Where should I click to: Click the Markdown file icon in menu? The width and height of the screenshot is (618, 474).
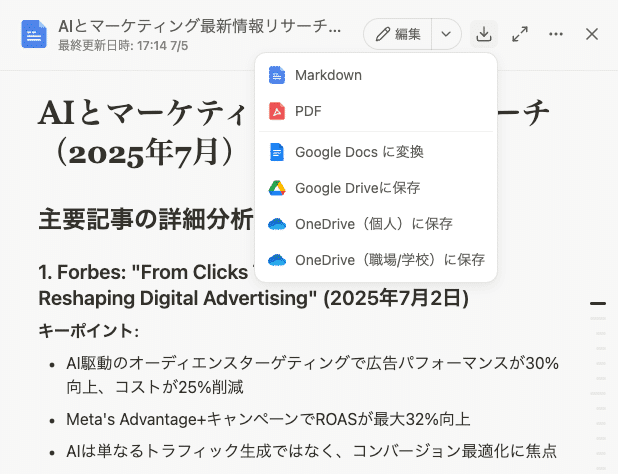coord(277,76)
